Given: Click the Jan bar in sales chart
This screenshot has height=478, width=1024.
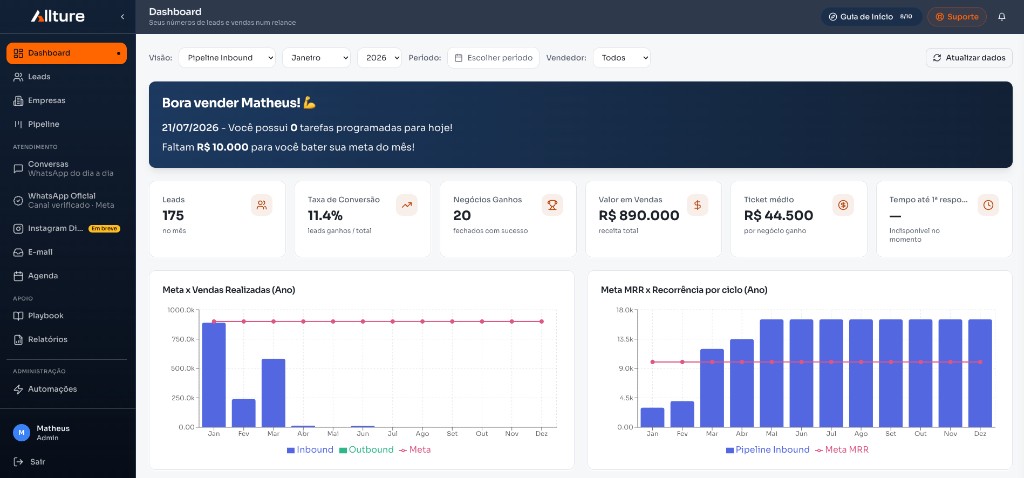Looking at the screenshot, I should tap(214, 375).
